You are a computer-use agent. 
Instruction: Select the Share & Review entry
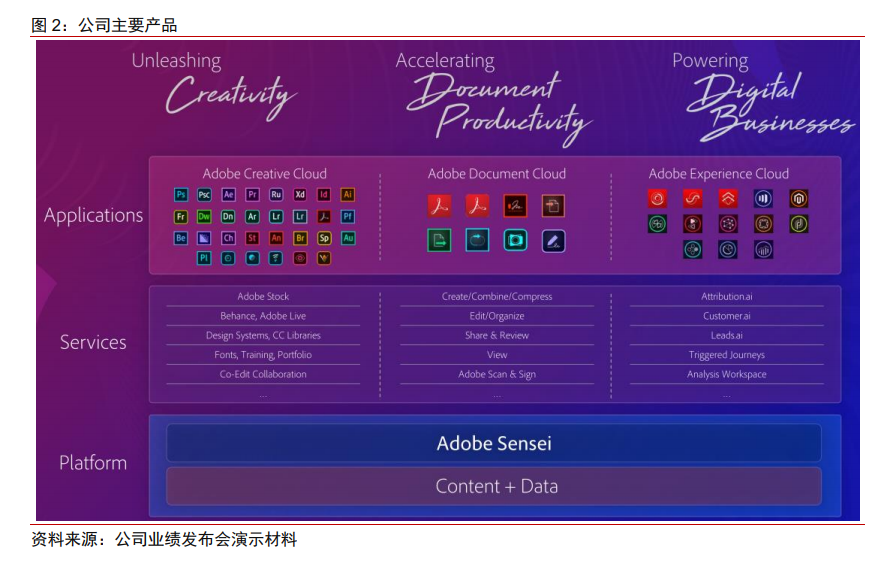(497, 335)
